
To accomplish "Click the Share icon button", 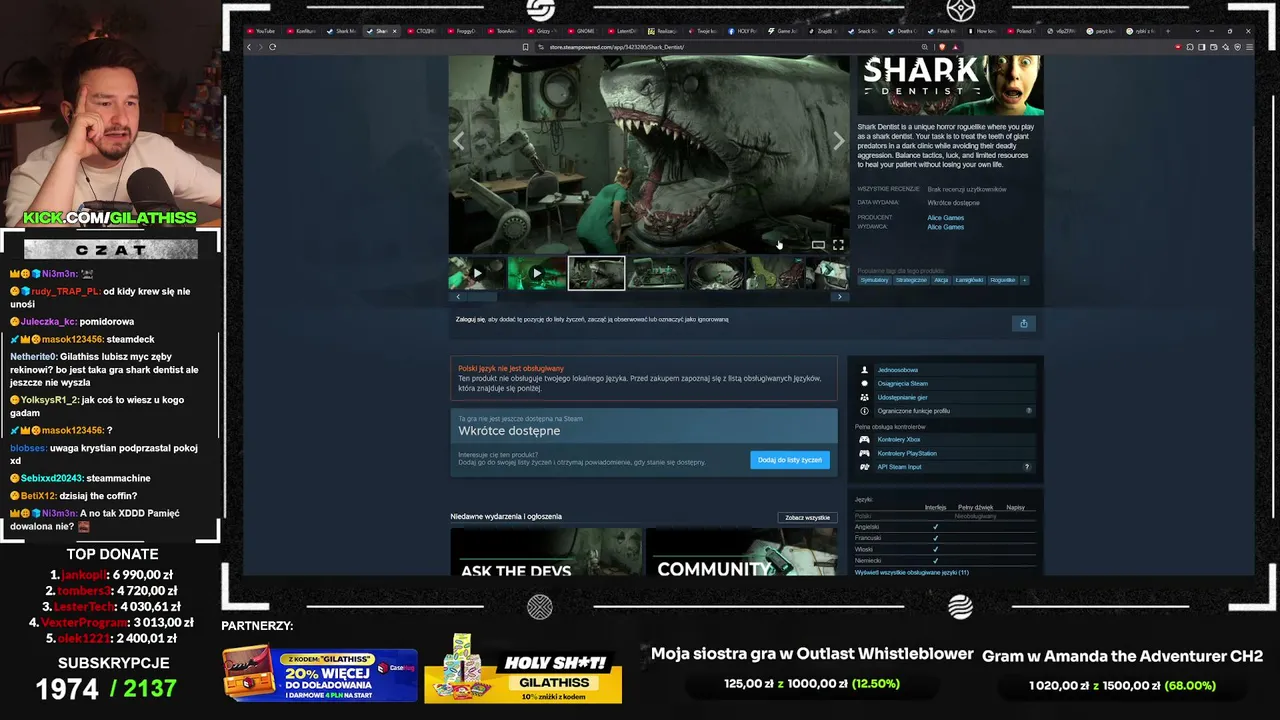I will pos(1023,323).
